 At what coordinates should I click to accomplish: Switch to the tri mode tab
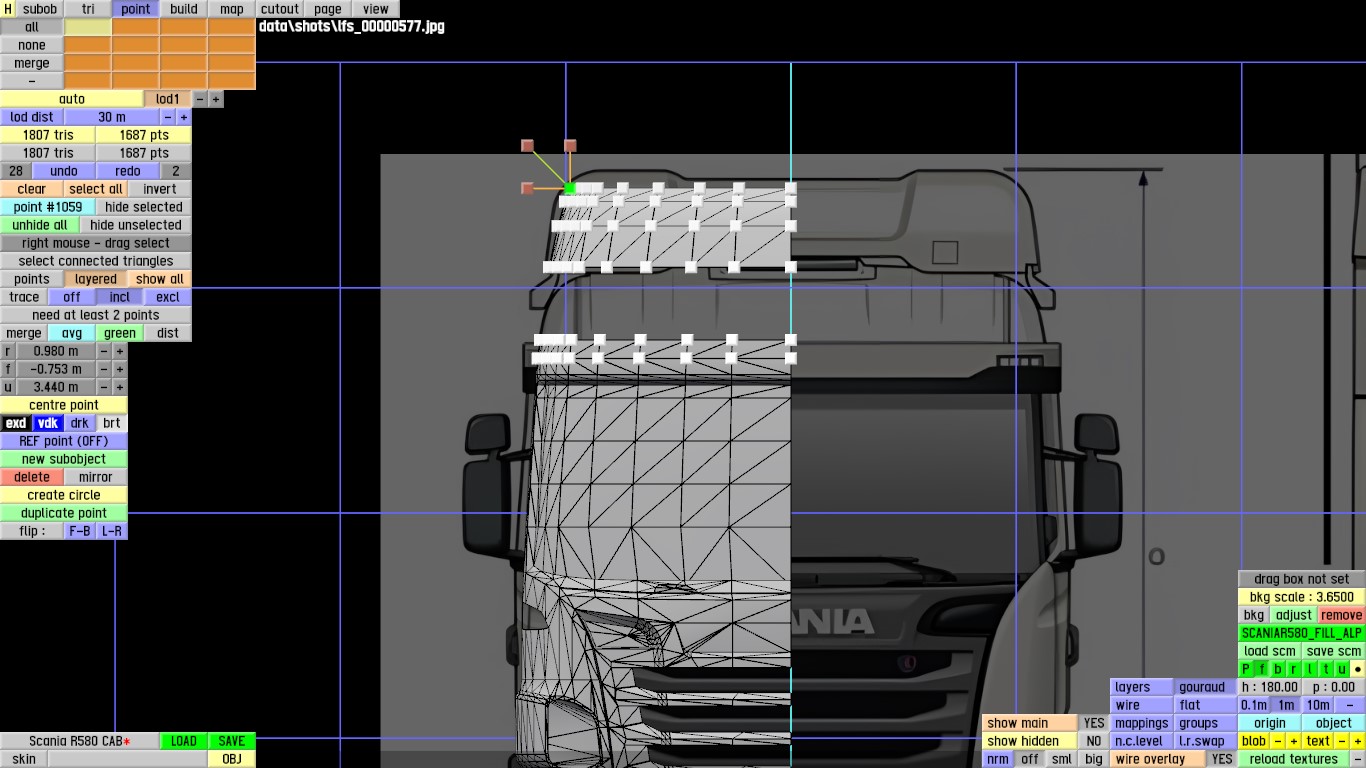pos(88,9)
